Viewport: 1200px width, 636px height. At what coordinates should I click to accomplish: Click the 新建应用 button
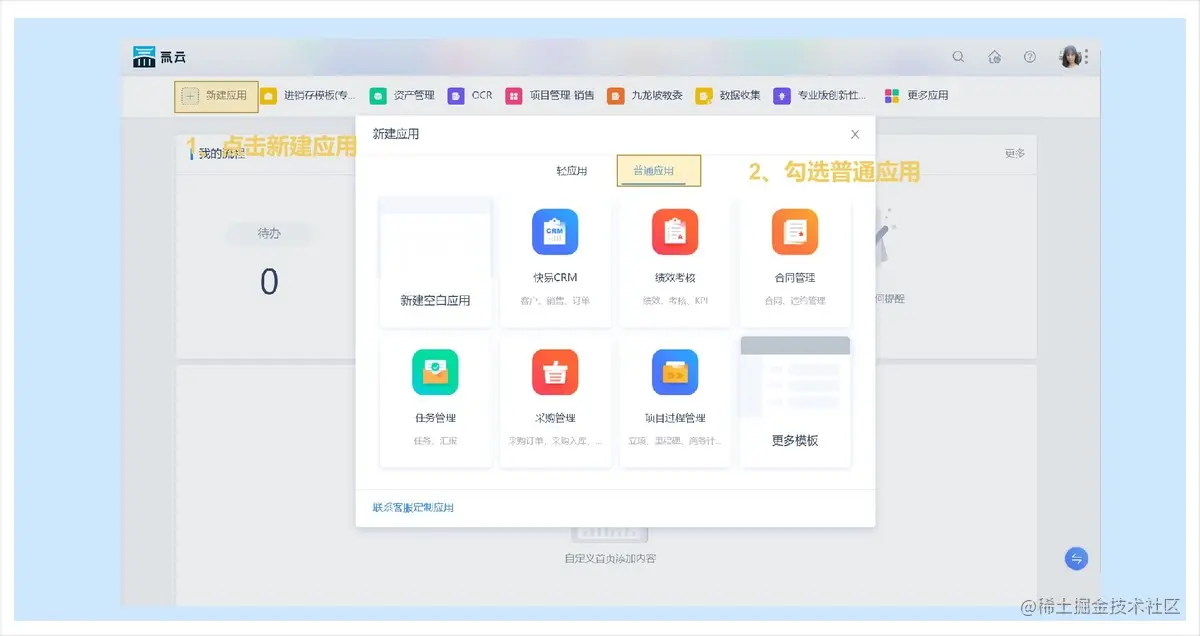tap(215, 96)
